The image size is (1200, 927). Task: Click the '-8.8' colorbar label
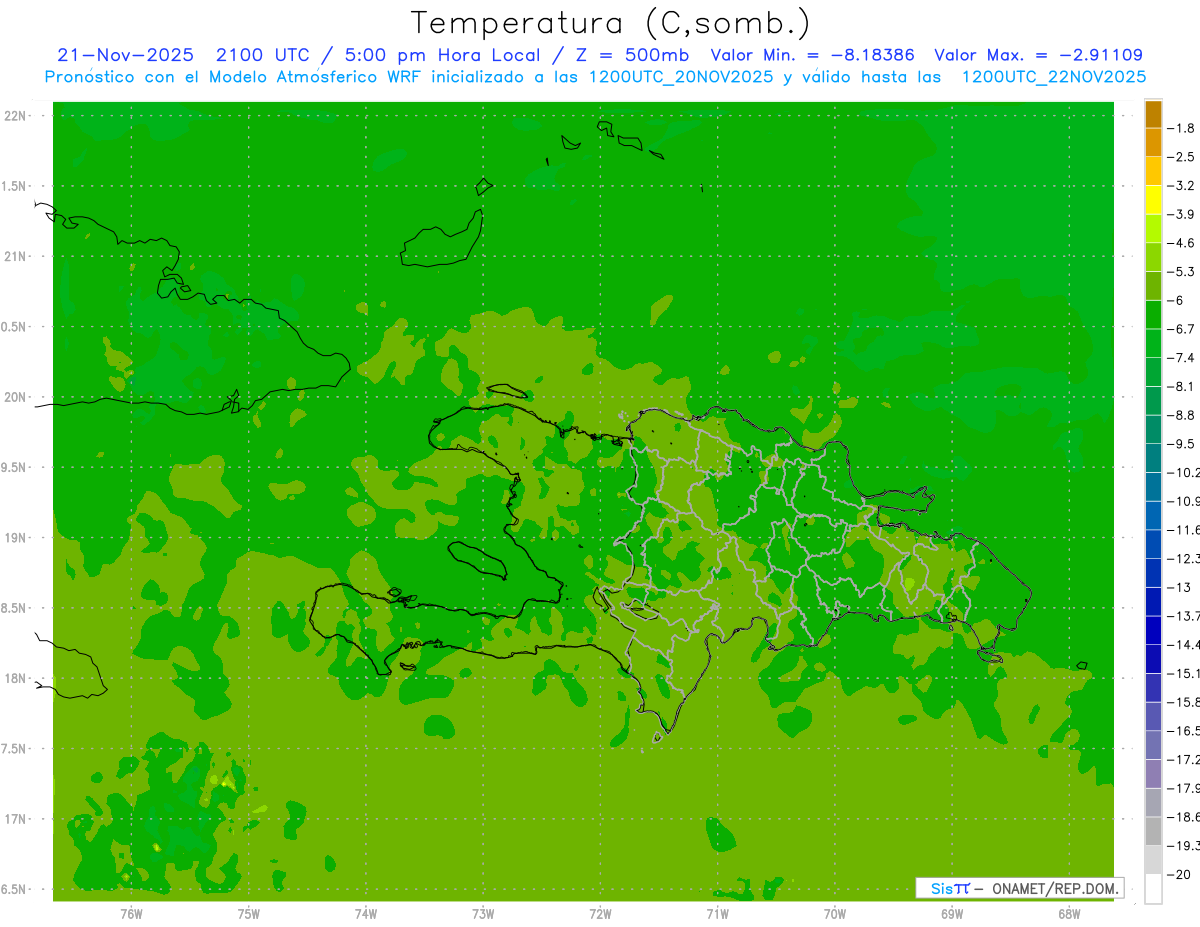[1181, 415]
